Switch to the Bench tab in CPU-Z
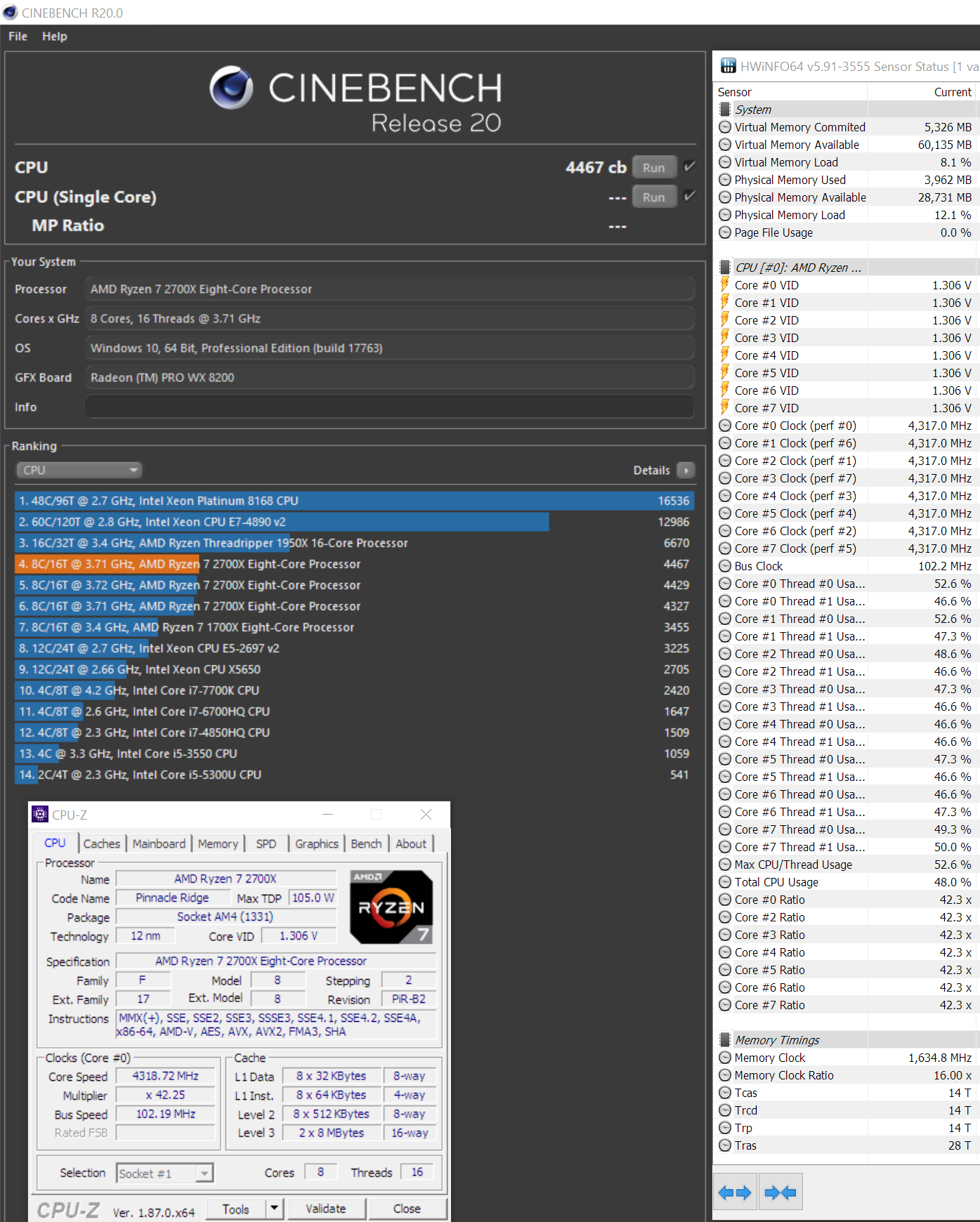 click(367, 843)
